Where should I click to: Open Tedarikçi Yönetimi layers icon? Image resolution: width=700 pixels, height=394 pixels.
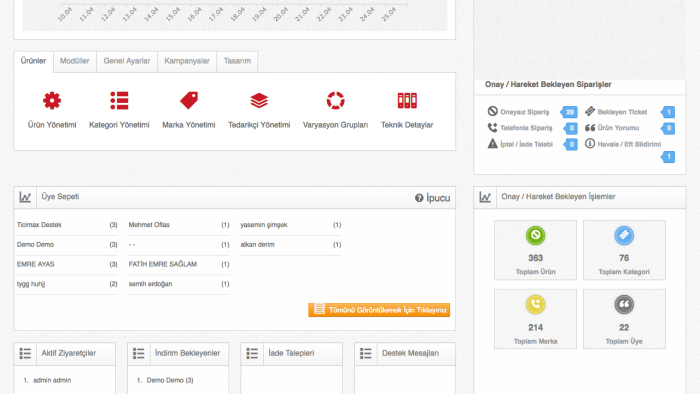(259, 101)
